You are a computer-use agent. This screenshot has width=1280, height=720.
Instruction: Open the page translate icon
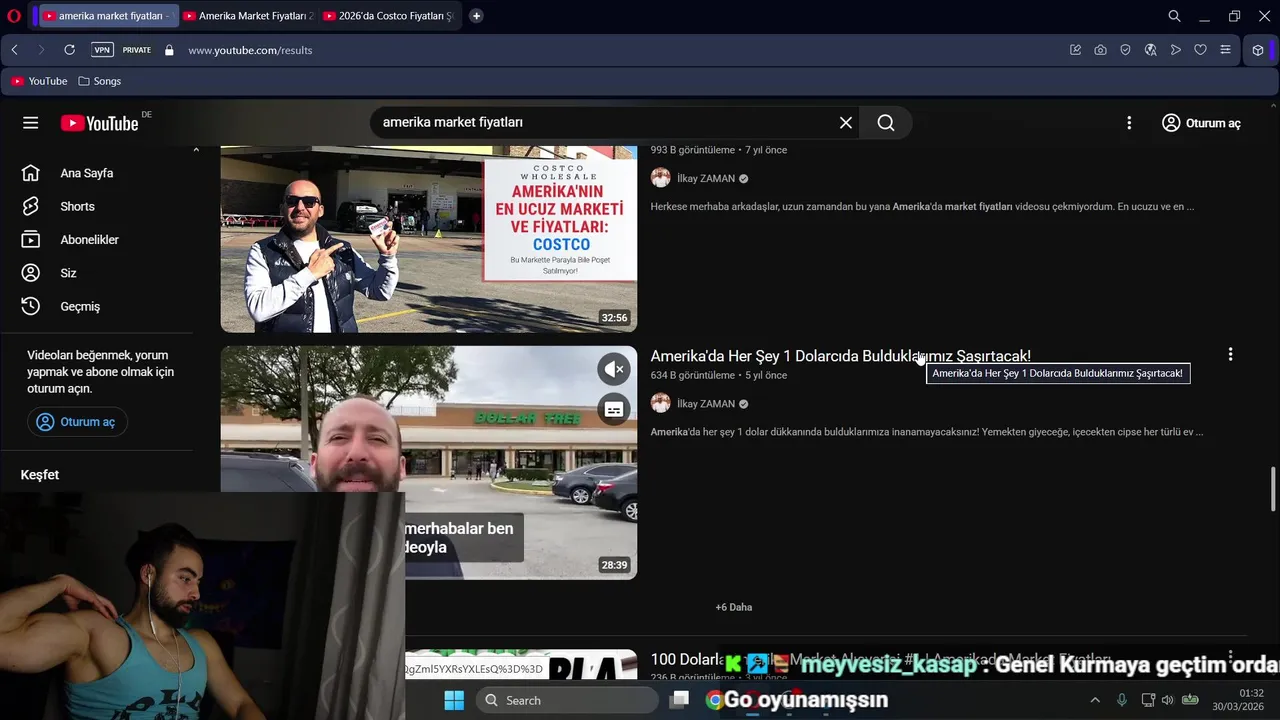[x=1150, y=50]
